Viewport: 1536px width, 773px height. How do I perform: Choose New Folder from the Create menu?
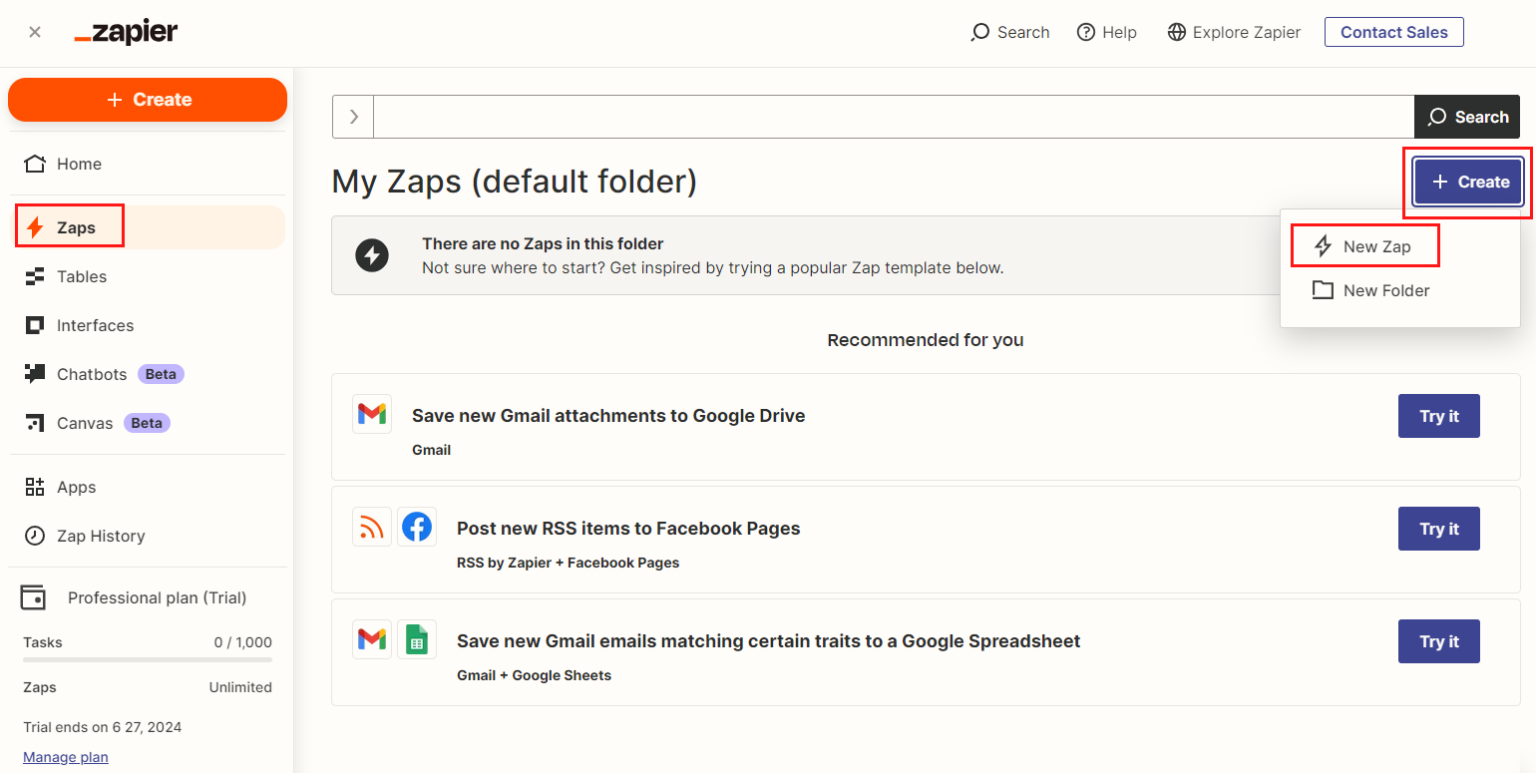click(x=1384, y=290)
